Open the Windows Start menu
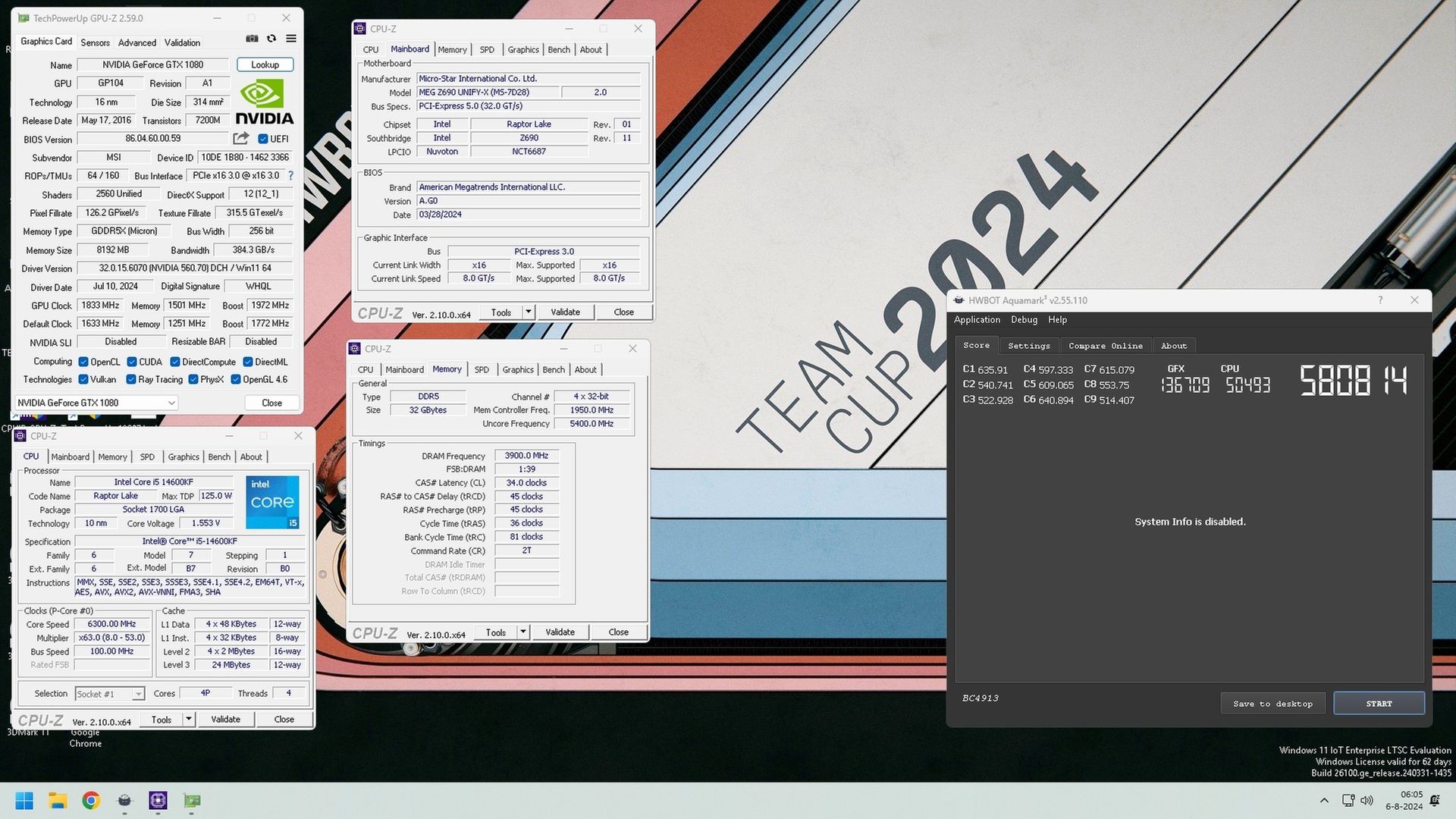 click(x=24, y=801)
